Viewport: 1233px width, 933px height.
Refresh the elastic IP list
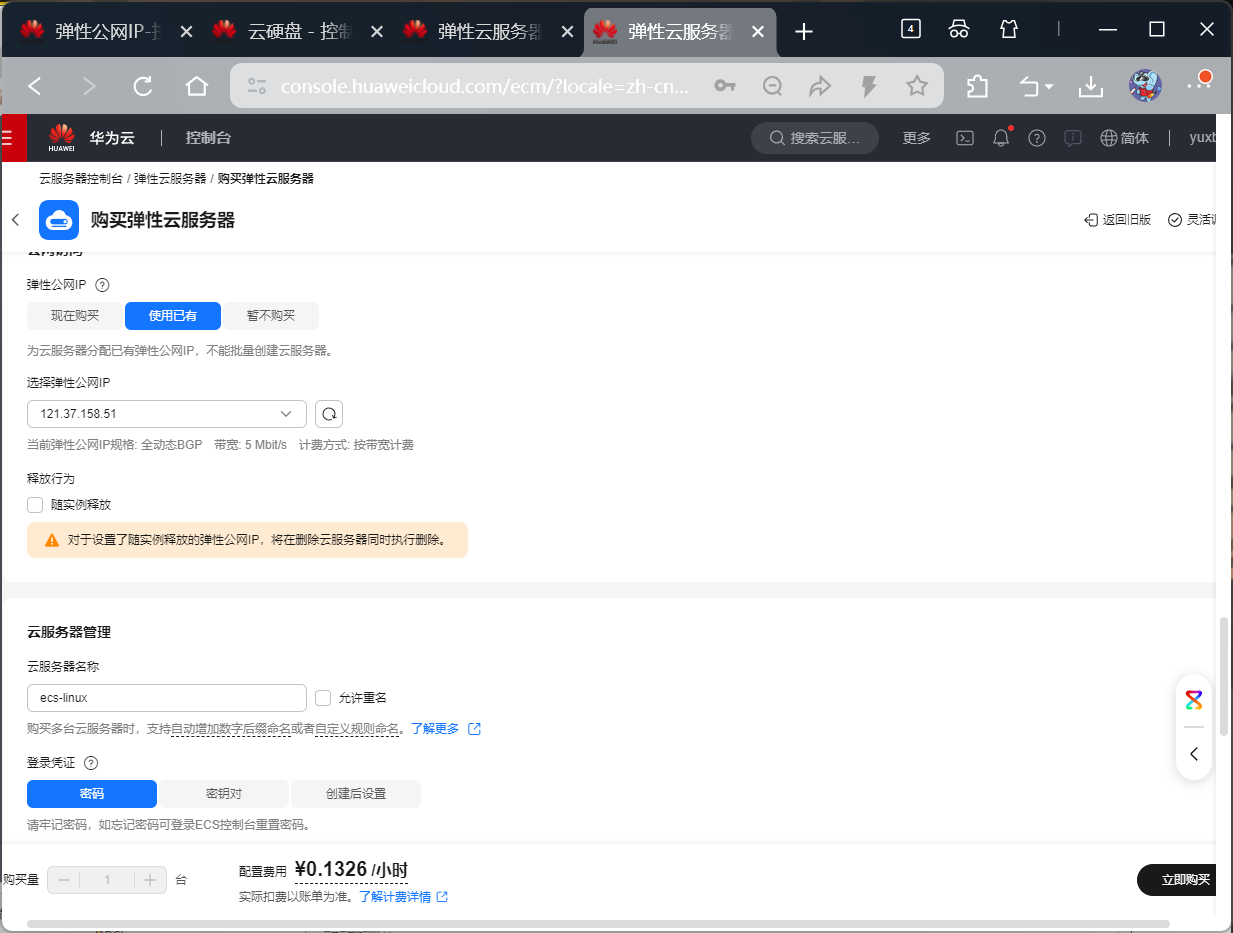tap(329, 414)
